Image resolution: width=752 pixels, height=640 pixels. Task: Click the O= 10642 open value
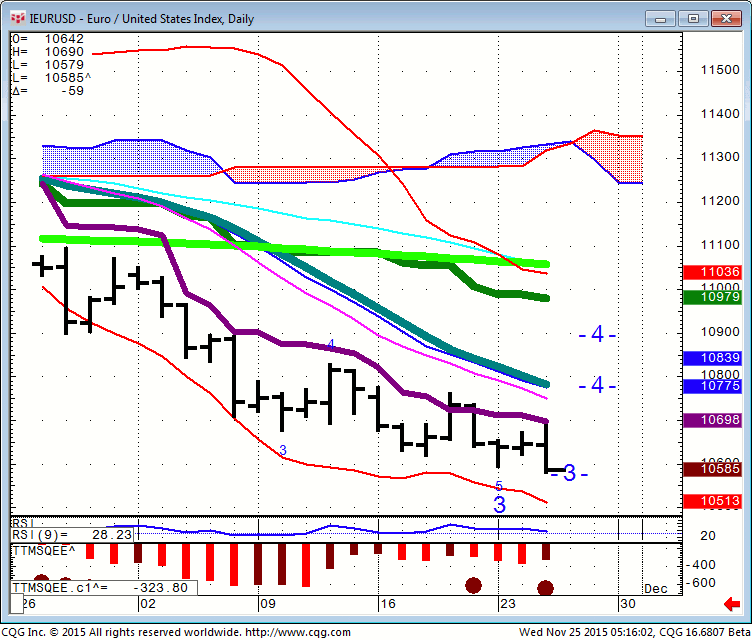[48, 39]
